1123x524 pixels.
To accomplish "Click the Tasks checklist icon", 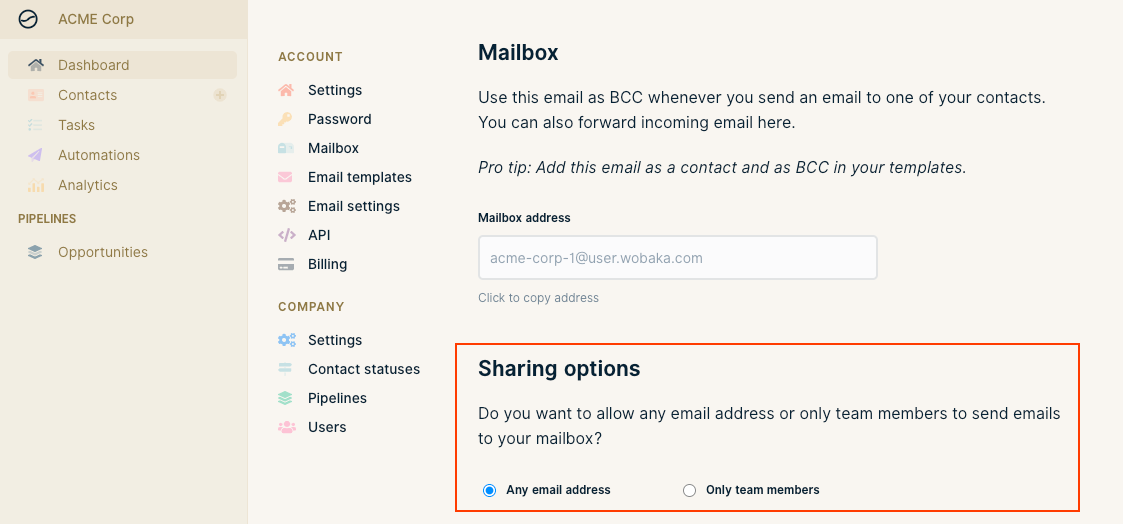I will point(35,125).
